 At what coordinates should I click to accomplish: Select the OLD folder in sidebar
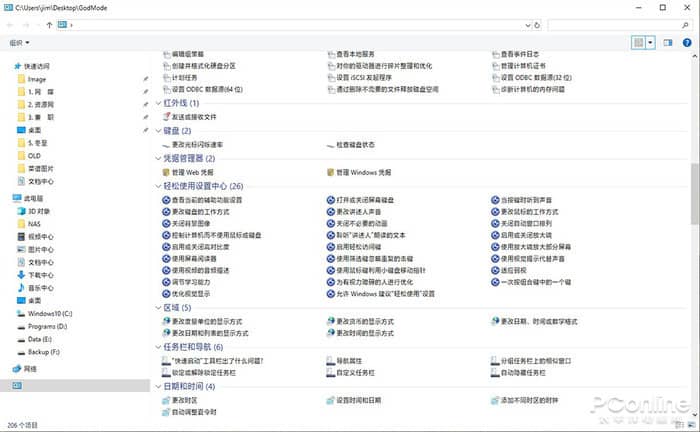click(34, 156)
